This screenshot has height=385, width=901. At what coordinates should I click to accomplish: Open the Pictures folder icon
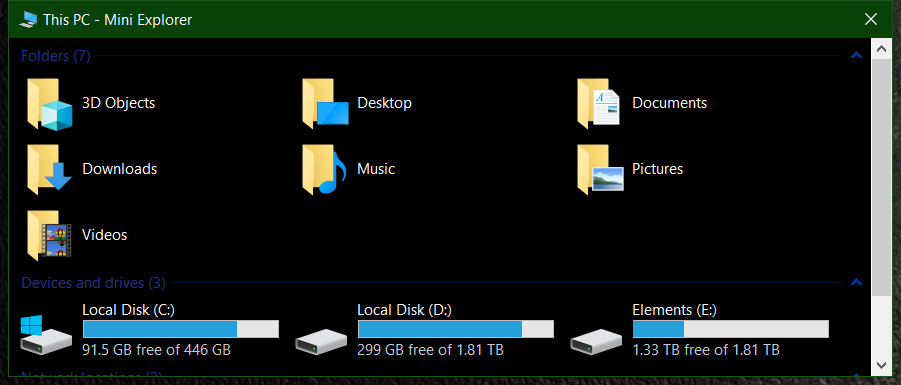pyautogui.click(x=600, y=170)
